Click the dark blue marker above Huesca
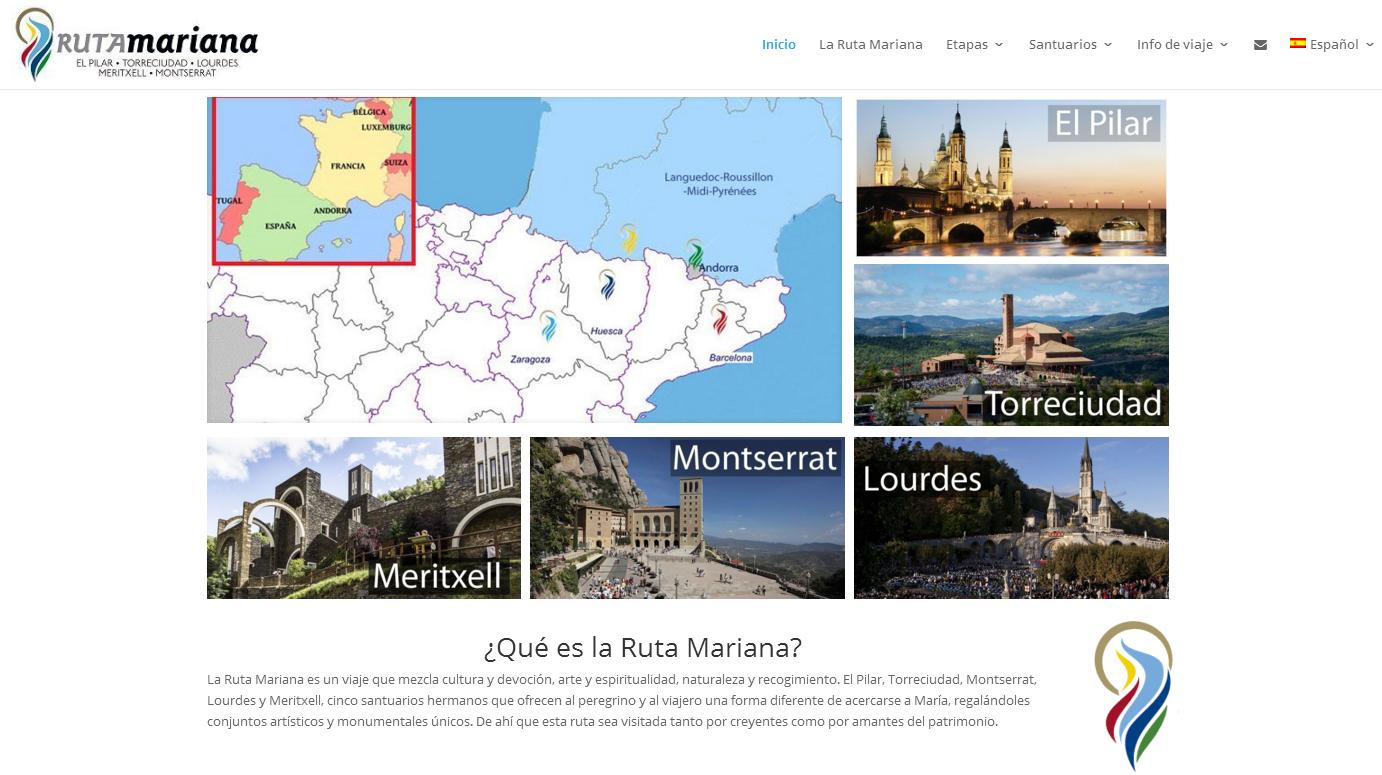Image resolution: width=1382 pixels, height=775 pixels. point(607,285)
